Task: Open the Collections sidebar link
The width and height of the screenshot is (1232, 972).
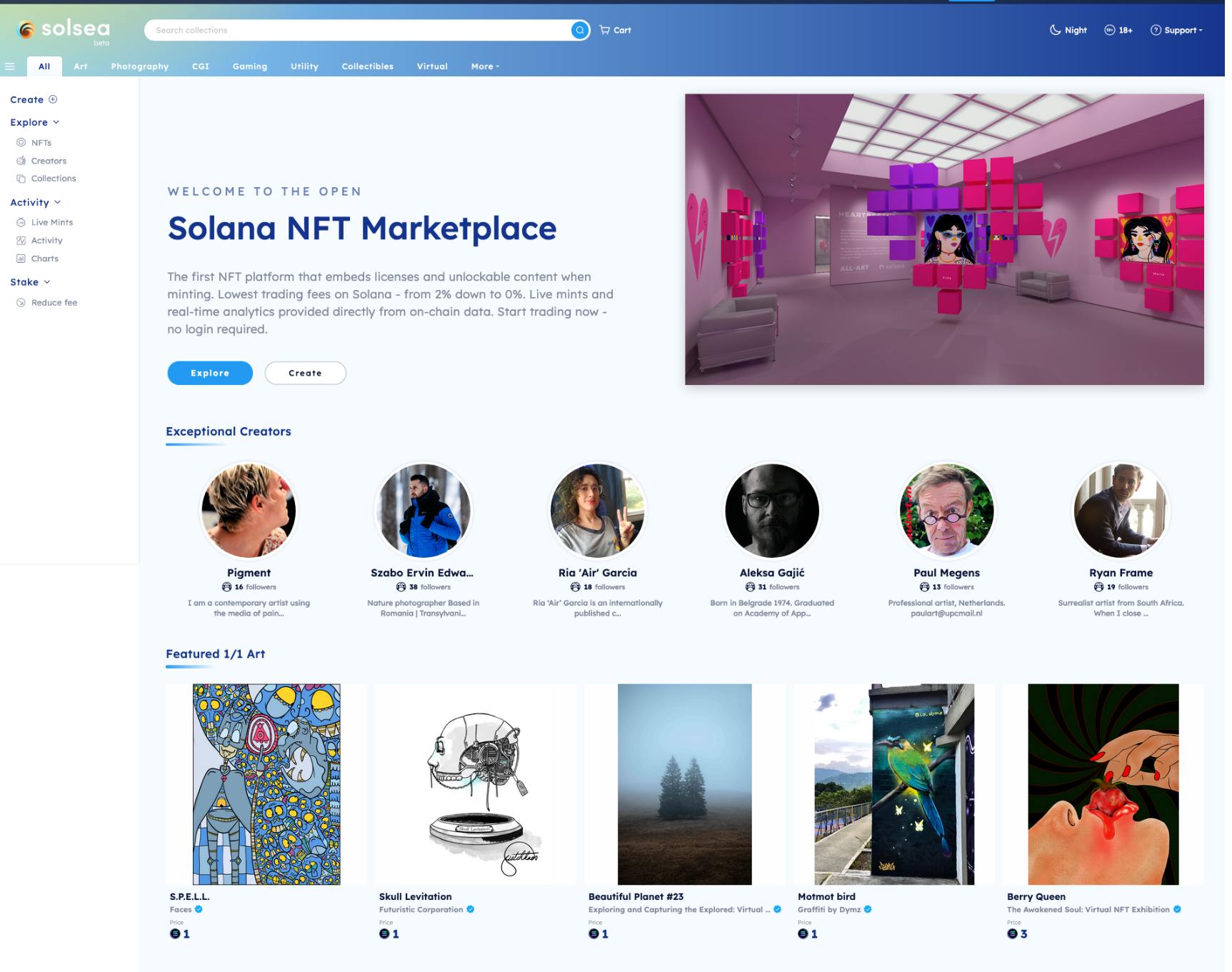Action: coord(54,179)
